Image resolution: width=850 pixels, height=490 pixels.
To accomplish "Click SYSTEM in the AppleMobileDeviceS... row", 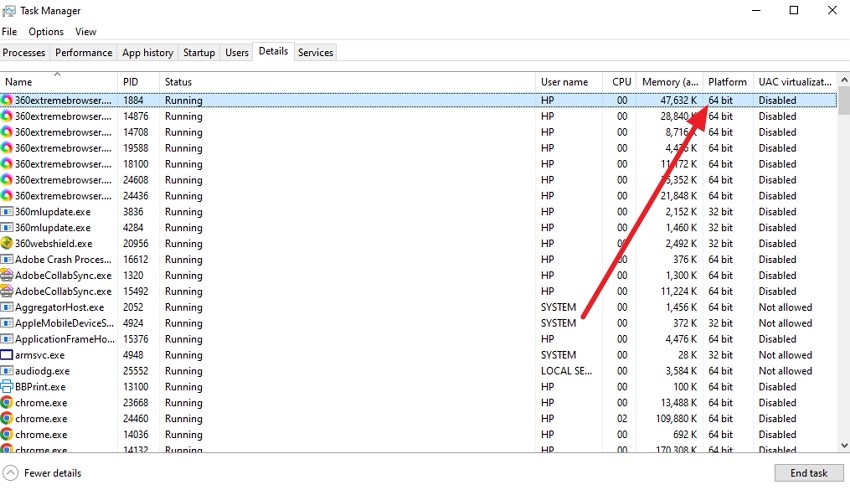I will [558, 323].
